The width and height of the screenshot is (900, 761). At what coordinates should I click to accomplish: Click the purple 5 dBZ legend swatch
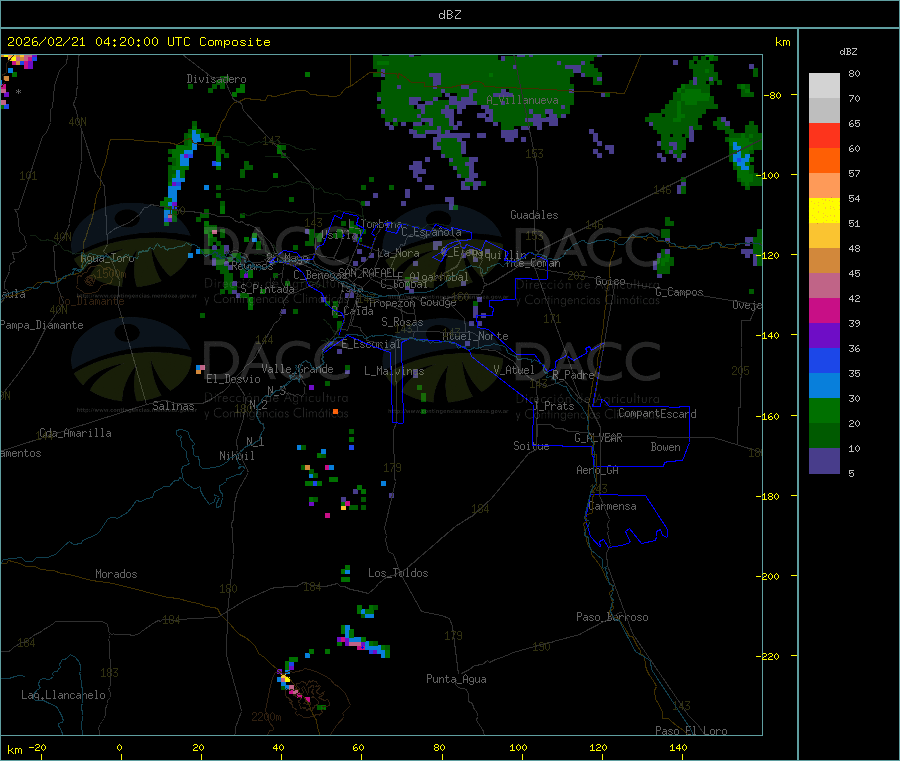(x=824, y=461)
